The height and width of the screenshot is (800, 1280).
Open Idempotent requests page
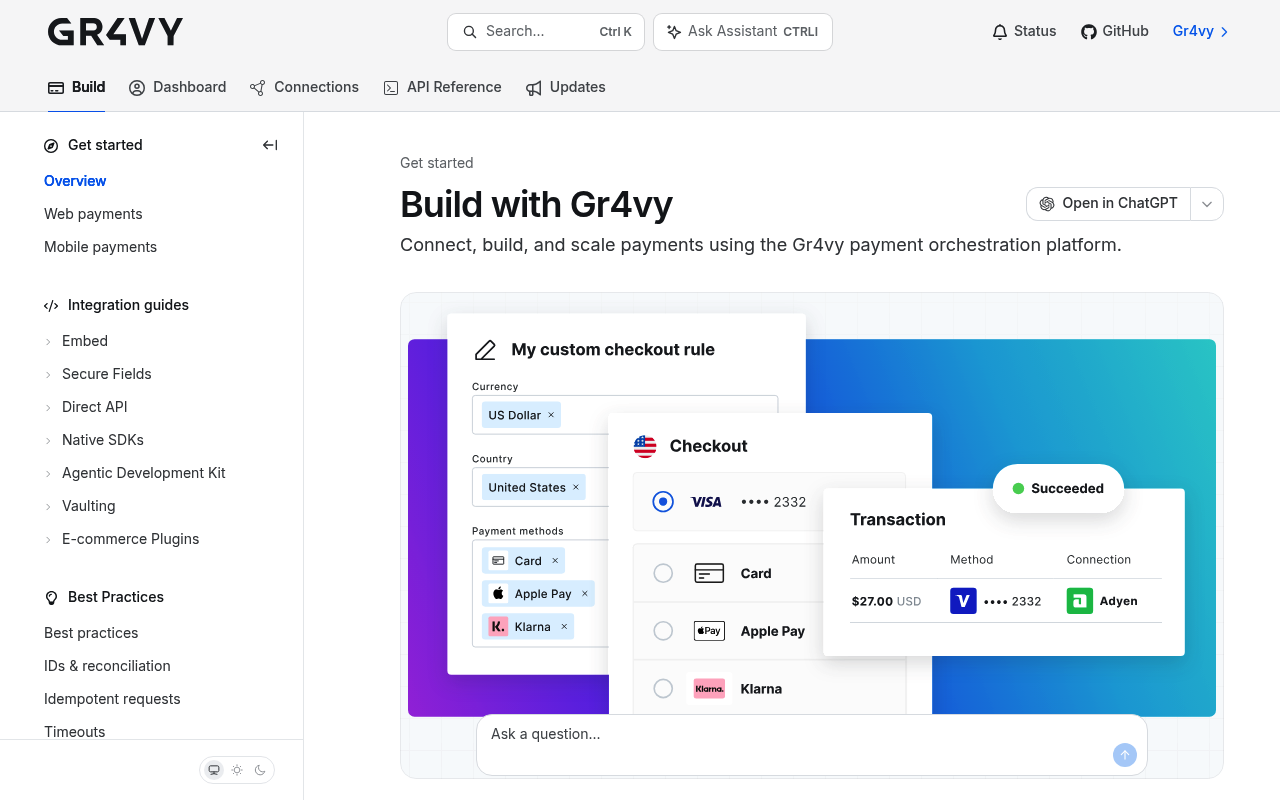point(112,699)
